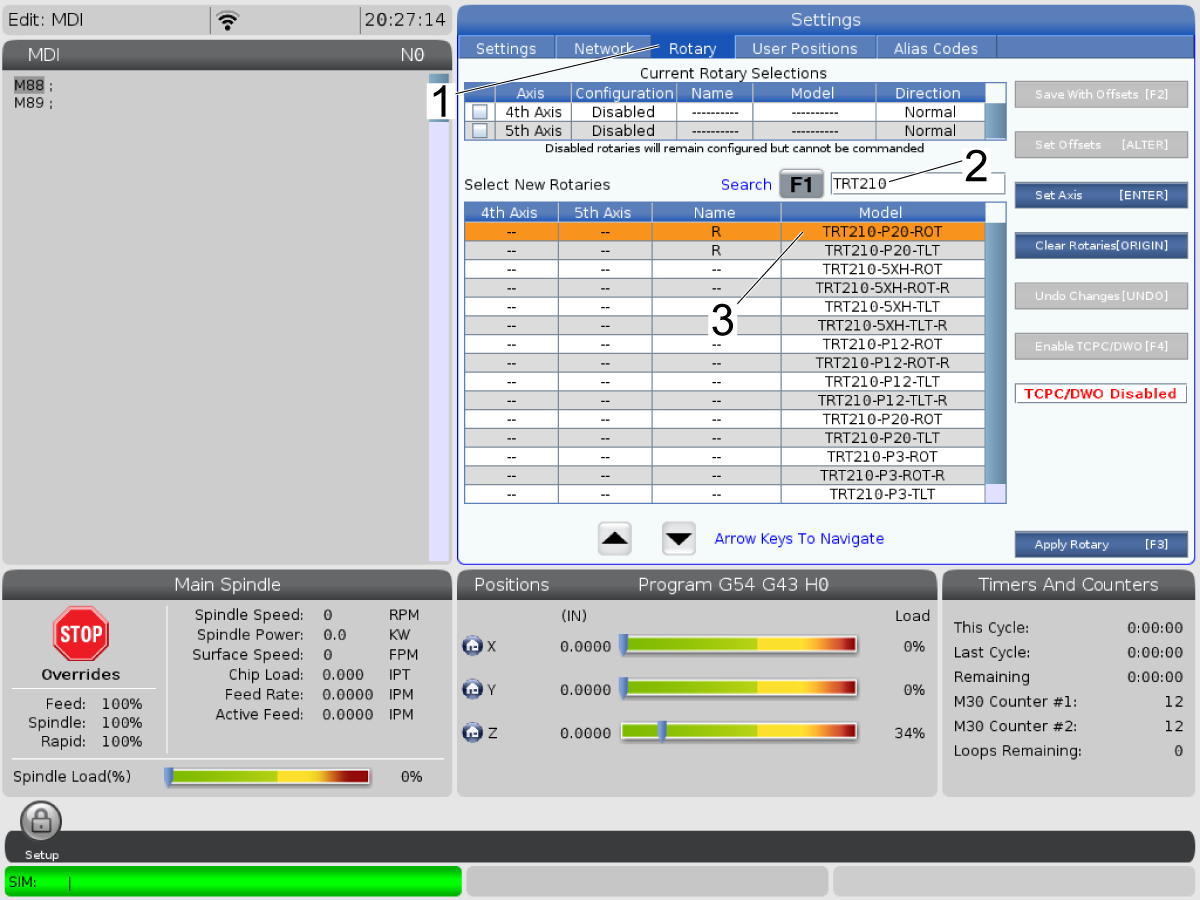Switch to the Rotary tab
The image size is (1200, 900).
[x=693, y=48]
